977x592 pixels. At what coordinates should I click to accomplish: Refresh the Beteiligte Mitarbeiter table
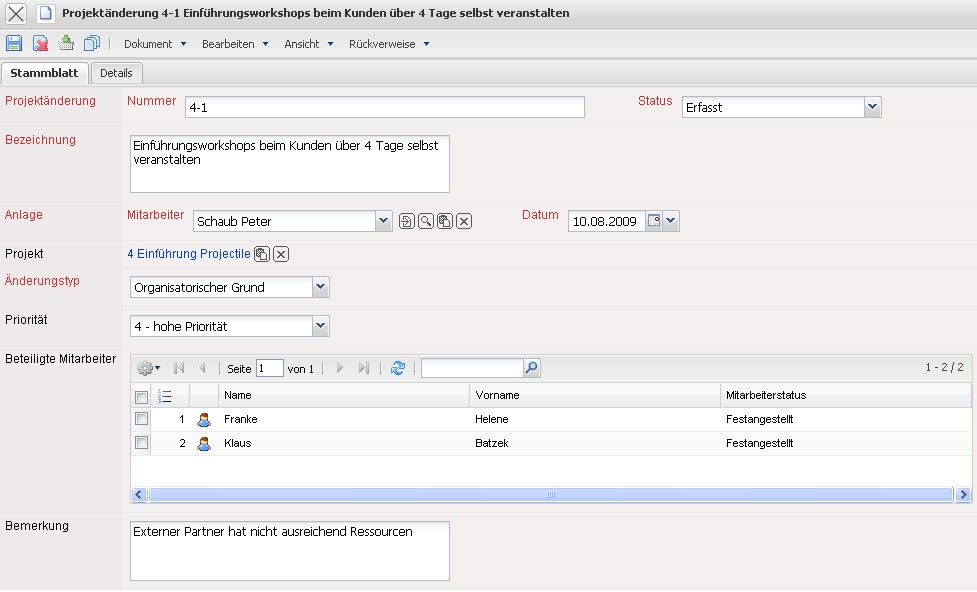coord(398,368)
